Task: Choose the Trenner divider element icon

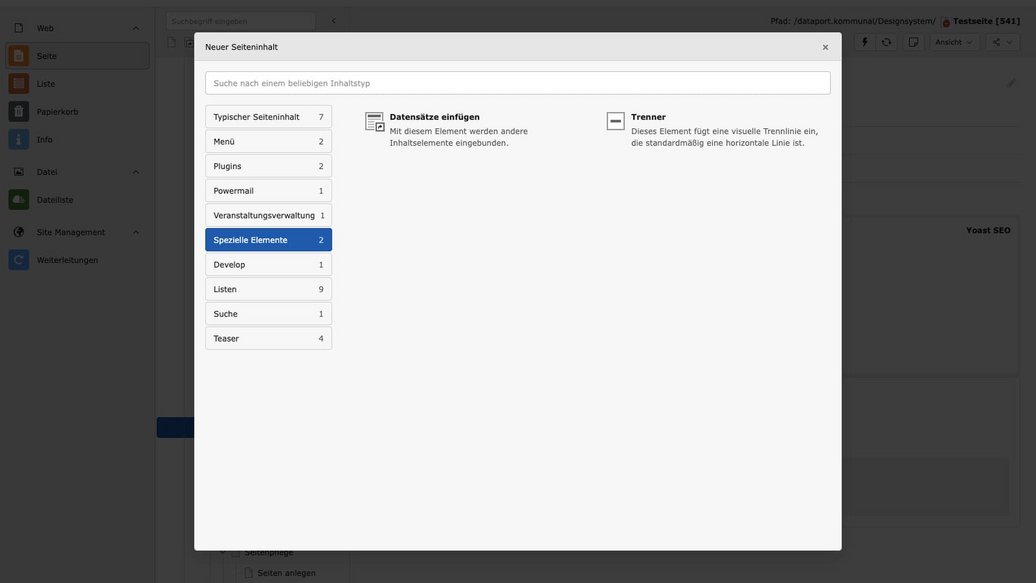Action: [x=616, y=122]
